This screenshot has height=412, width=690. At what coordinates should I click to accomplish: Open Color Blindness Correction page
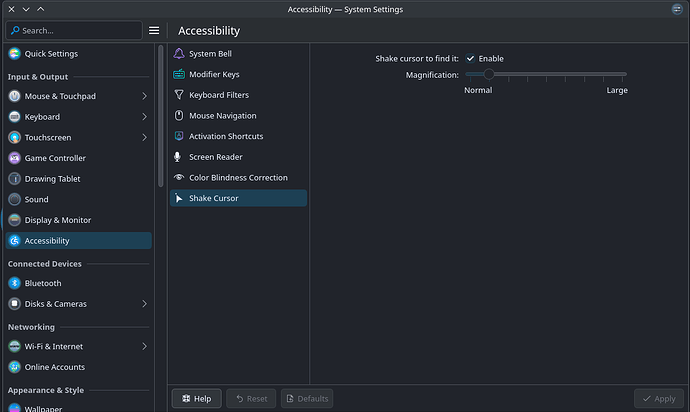coord(238,177)
